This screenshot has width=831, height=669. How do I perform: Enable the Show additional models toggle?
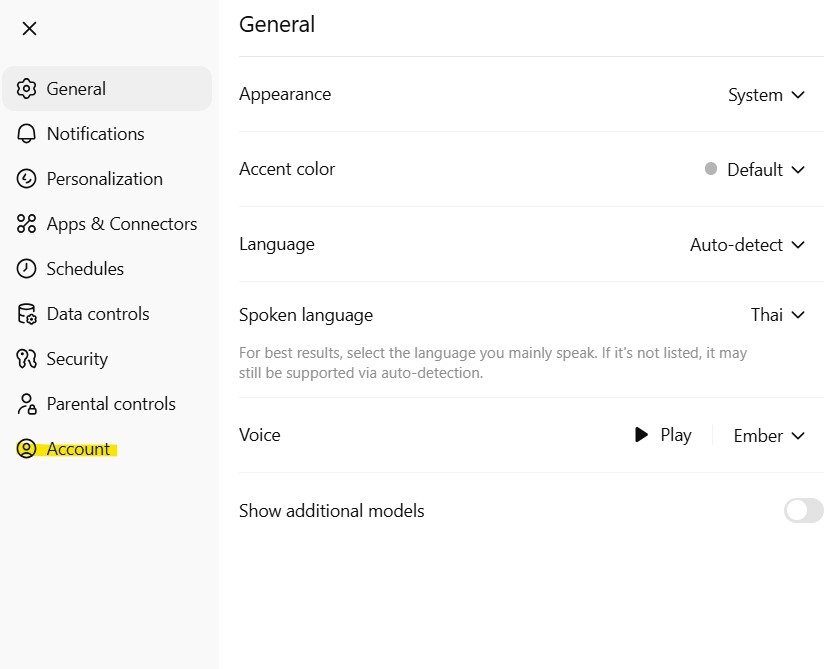(803, 511)
